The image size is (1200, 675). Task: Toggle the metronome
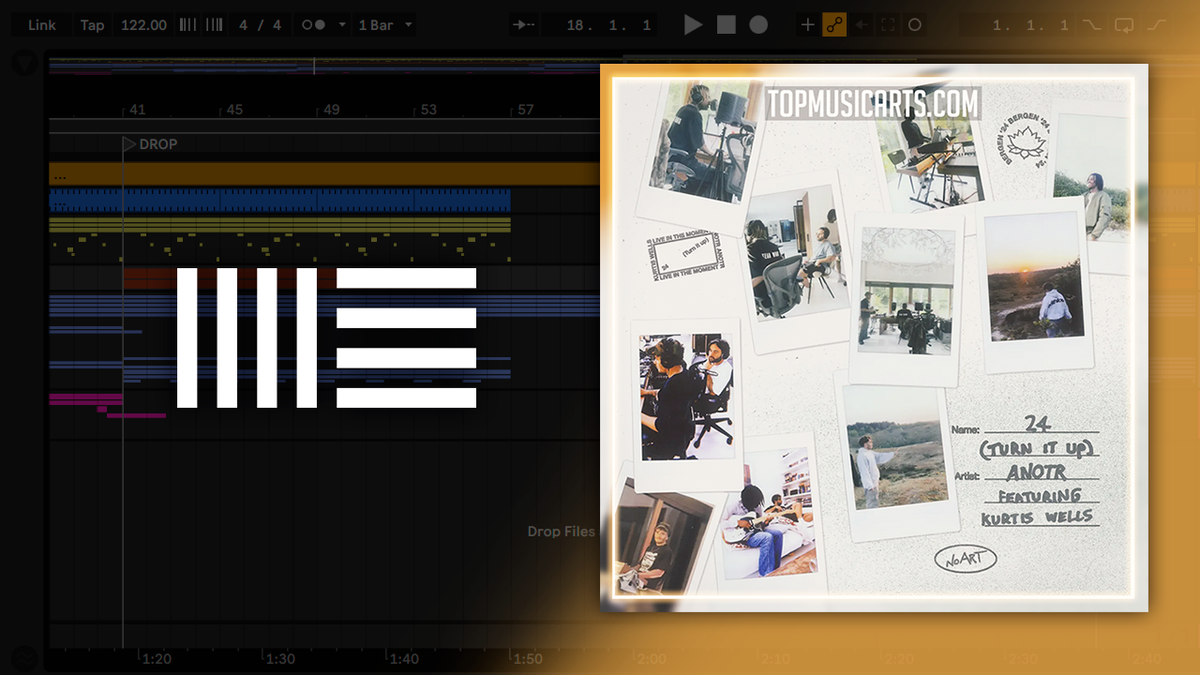[x=313, y=25]
